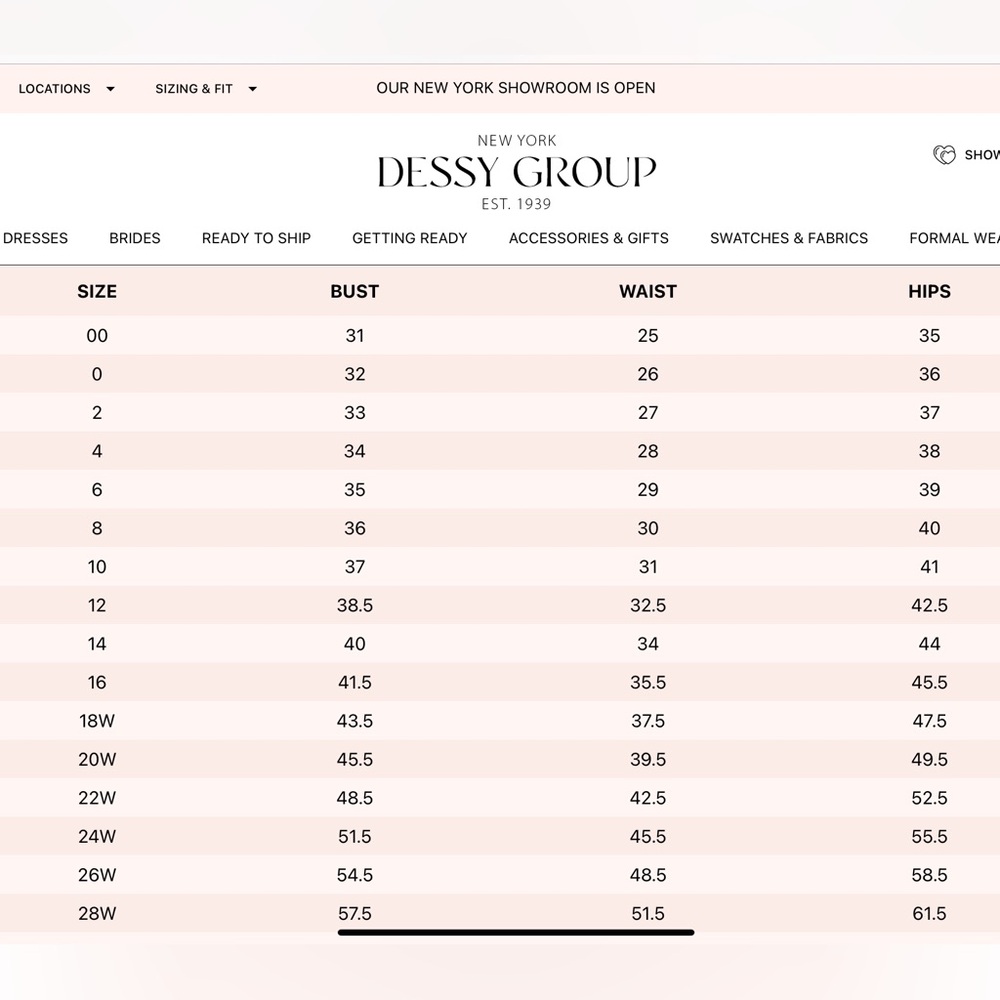The height and width of the screenshot is (1000, 1000).
Task: Go to the Brides section
Action: 135,238
